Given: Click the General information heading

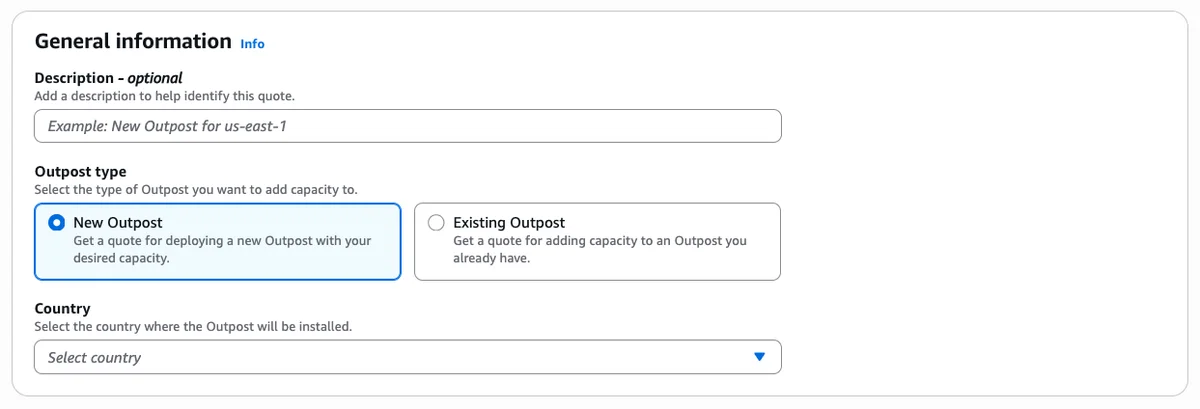Looking at the screenshot, I should tap(133, 42).
